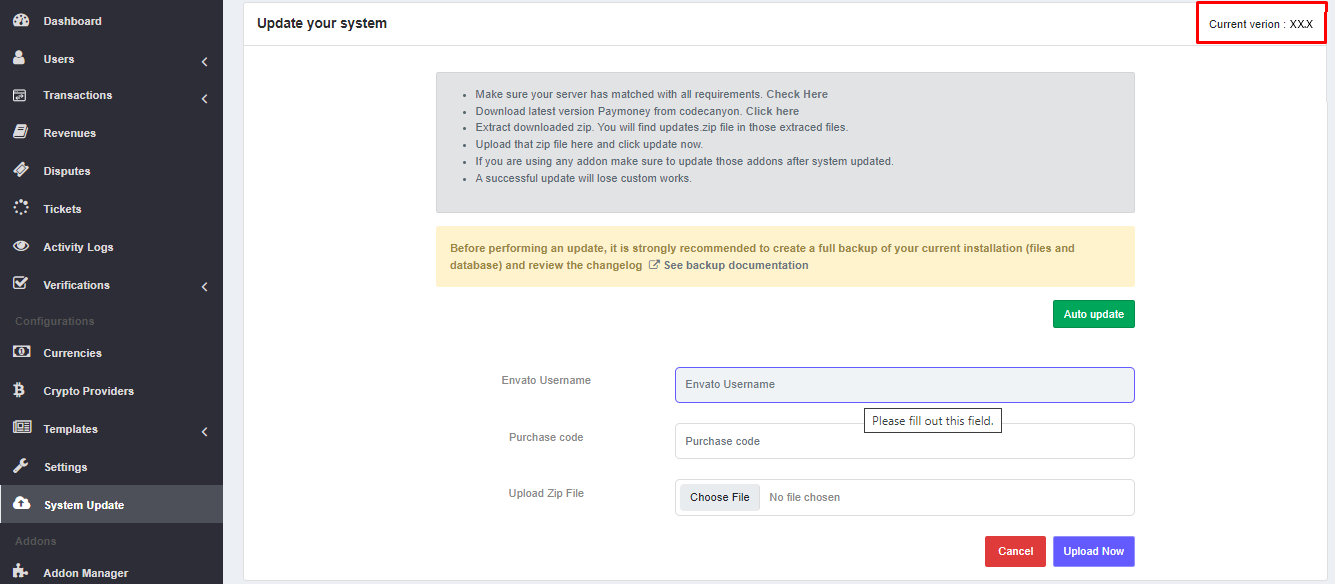1335x584 pixels.
Task: Click the Disputes ticket icon
Action: click(20, 171)
